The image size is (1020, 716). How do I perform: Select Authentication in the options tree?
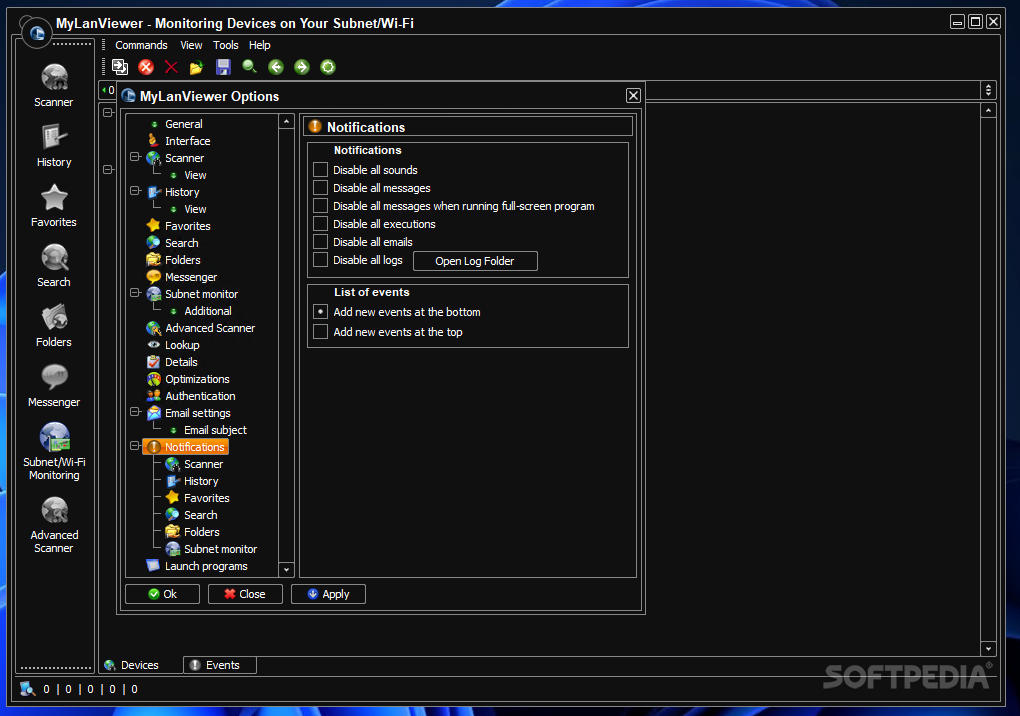tap(200, 395)
